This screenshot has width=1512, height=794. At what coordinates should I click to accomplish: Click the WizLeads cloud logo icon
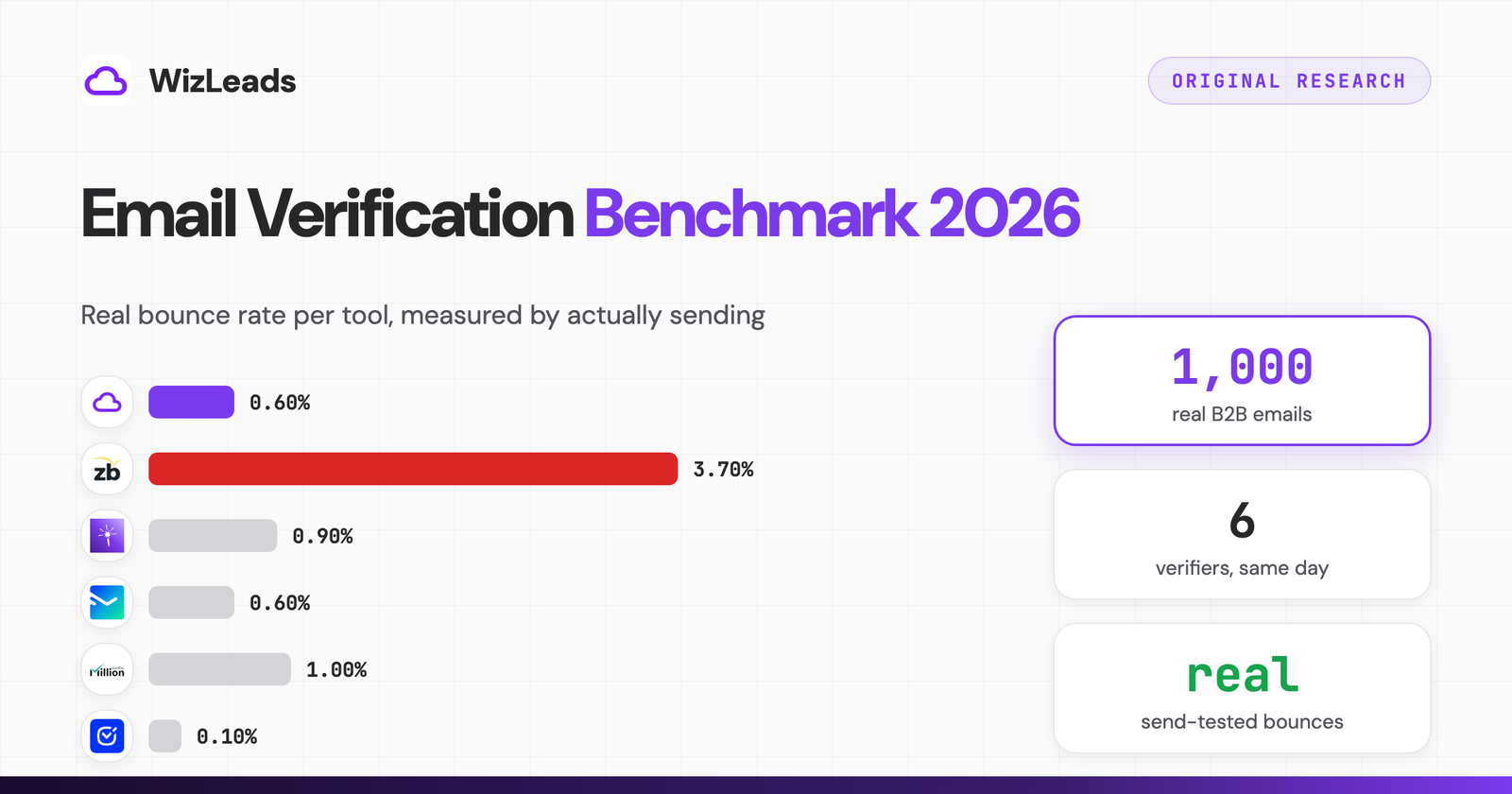(106, 80)
